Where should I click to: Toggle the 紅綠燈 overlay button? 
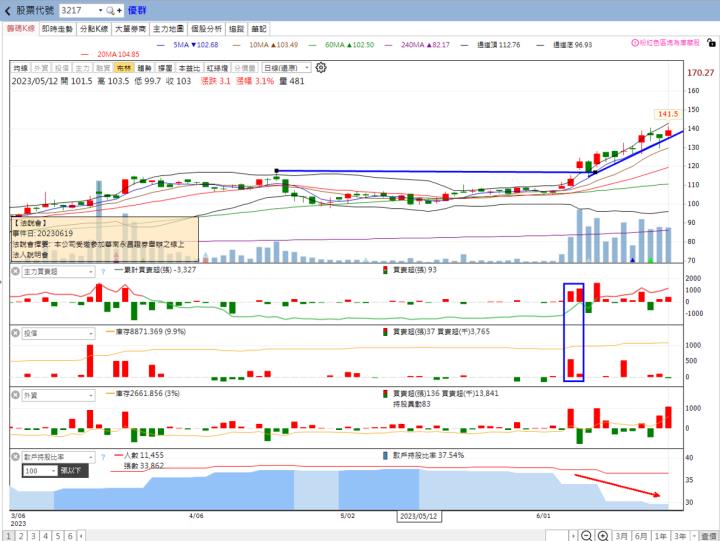pyautogui.click(x=217, y=68)
